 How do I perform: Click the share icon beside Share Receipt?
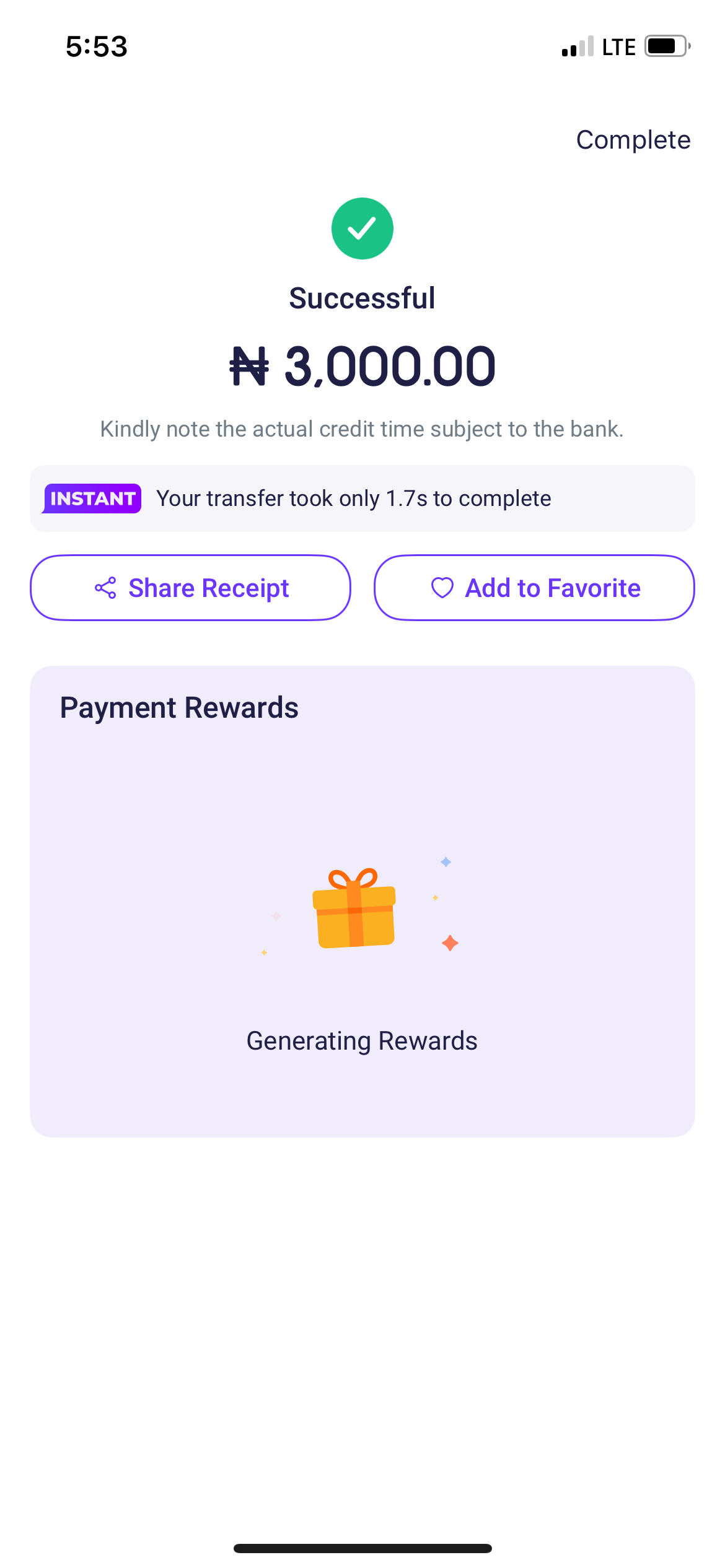coord(106,588)
